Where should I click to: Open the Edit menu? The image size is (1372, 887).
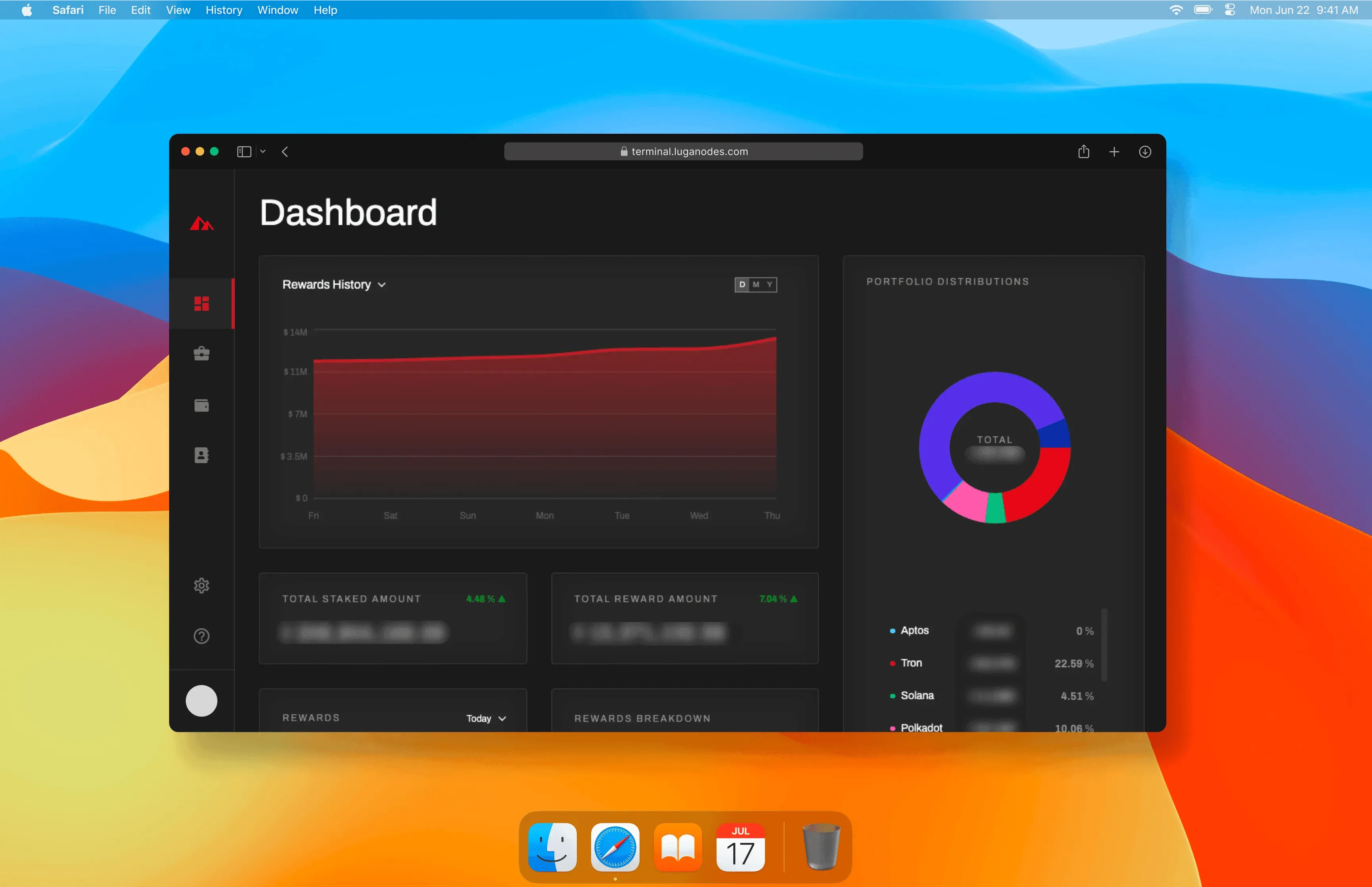pos(141,10)
